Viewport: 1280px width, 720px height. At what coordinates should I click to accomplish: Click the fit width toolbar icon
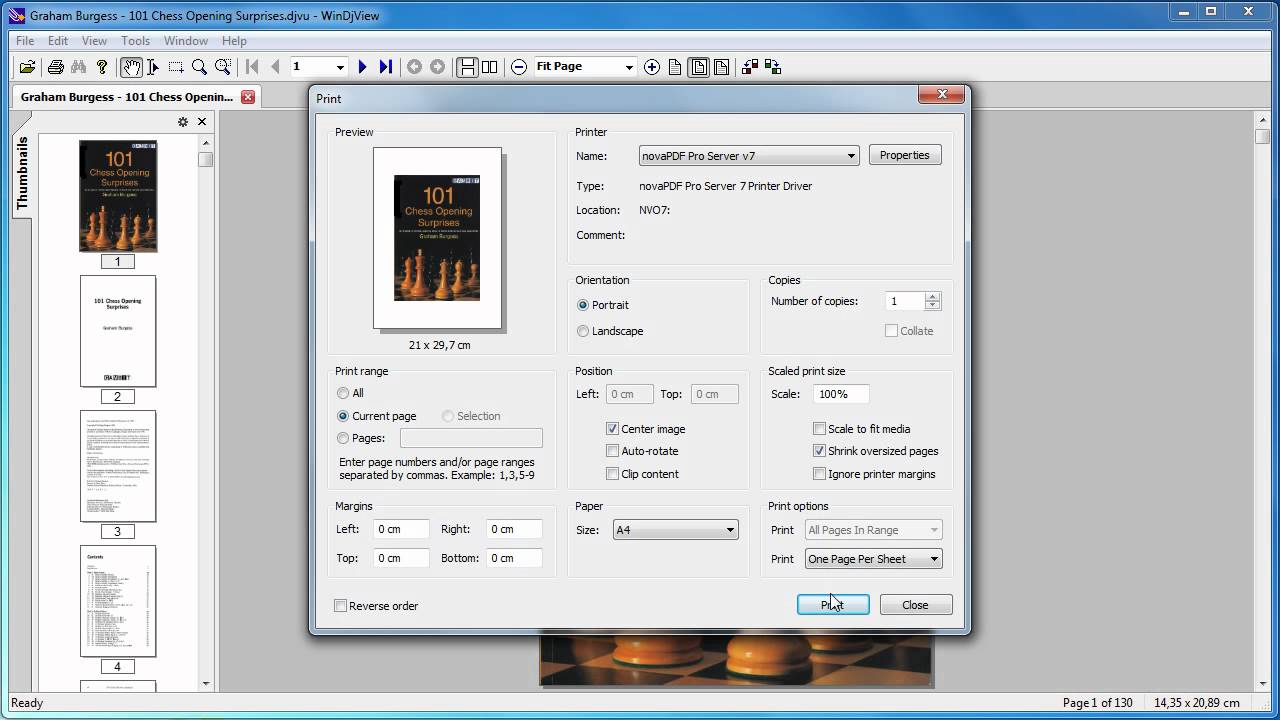click(722, 67)
